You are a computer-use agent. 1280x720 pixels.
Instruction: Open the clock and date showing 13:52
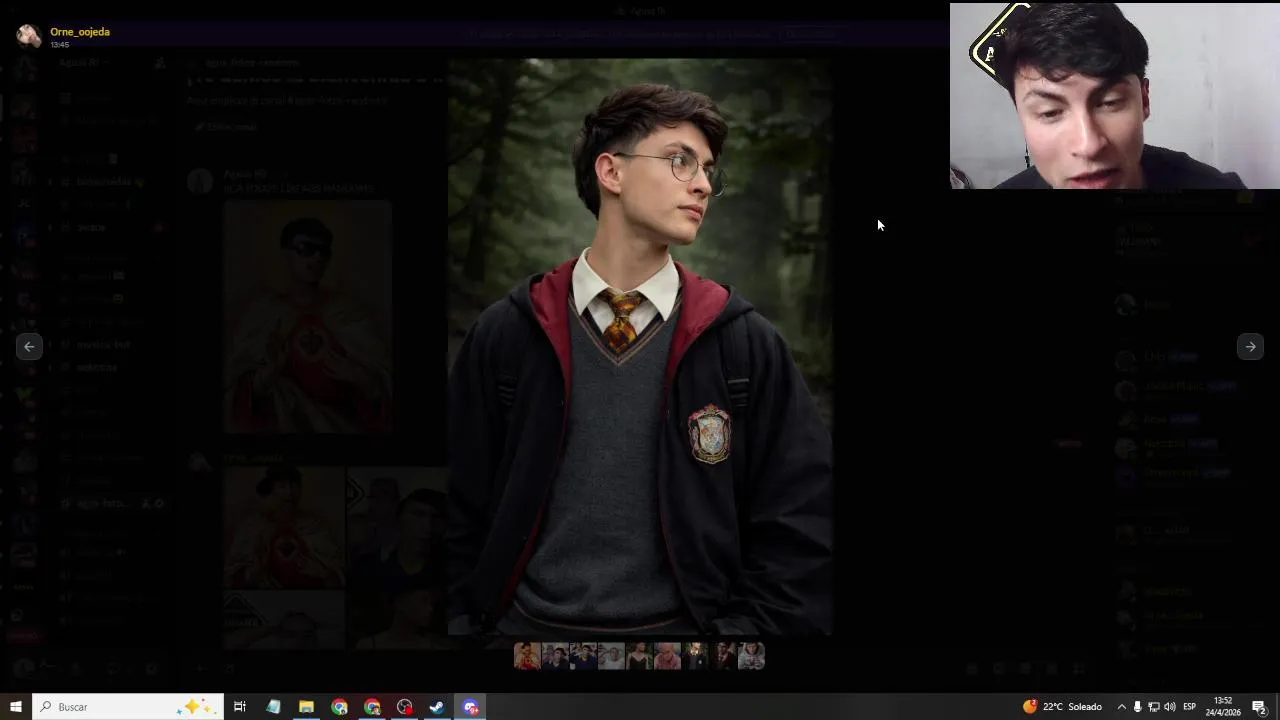click(1222, 707)
